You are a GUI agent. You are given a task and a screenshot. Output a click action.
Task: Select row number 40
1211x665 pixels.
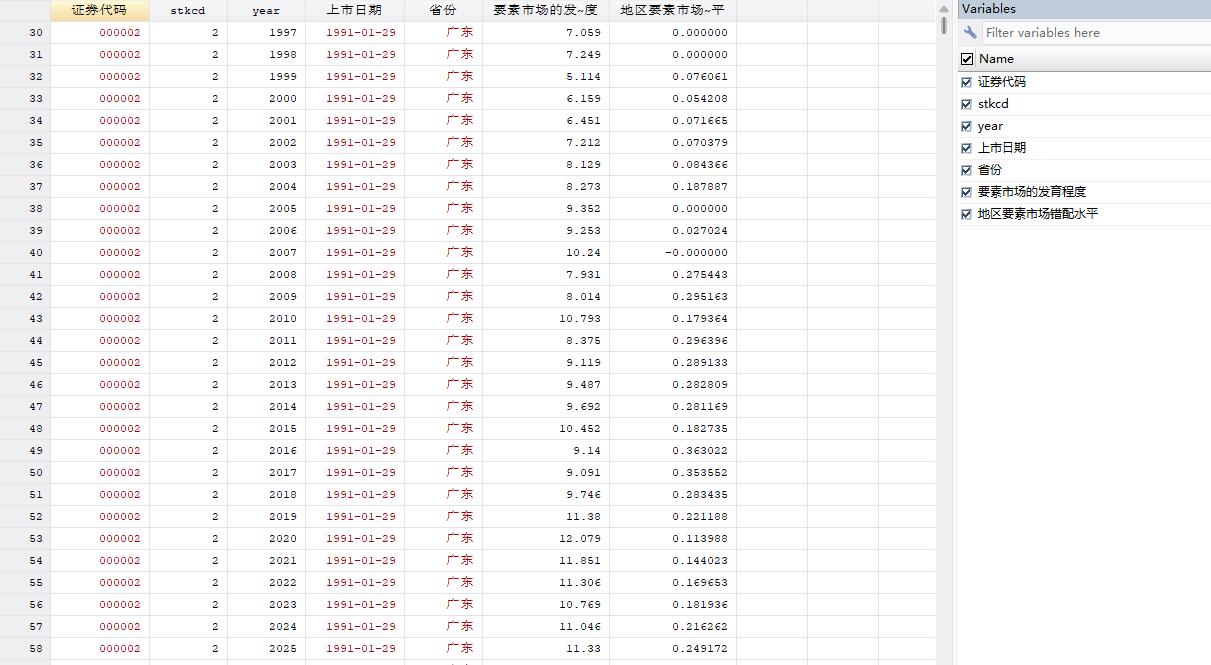coord(25,252)
